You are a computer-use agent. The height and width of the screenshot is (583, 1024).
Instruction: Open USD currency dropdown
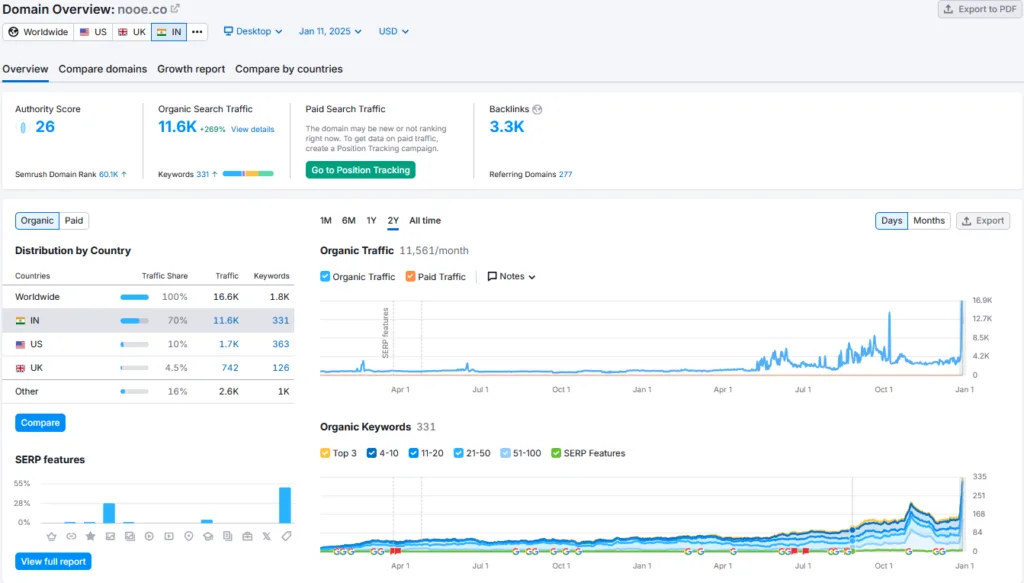[394, 31]
